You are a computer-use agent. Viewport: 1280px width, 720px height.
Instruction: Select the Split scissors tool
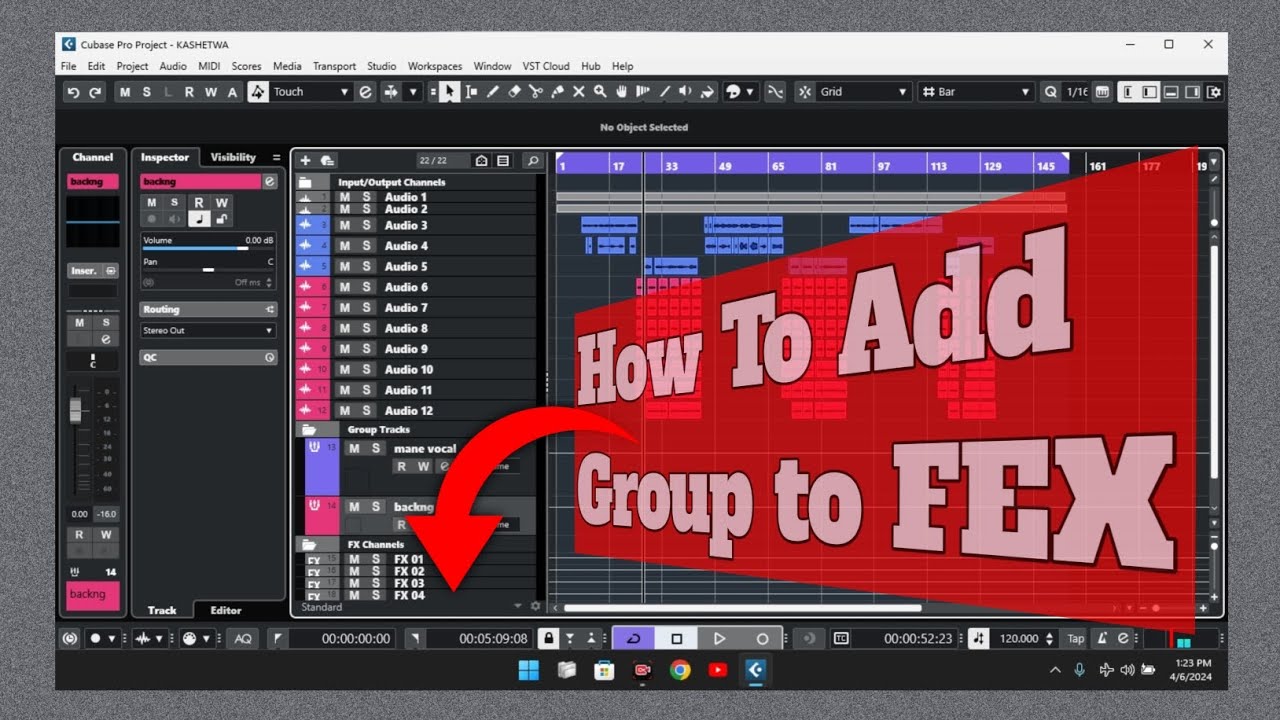[x=535, y=92]
